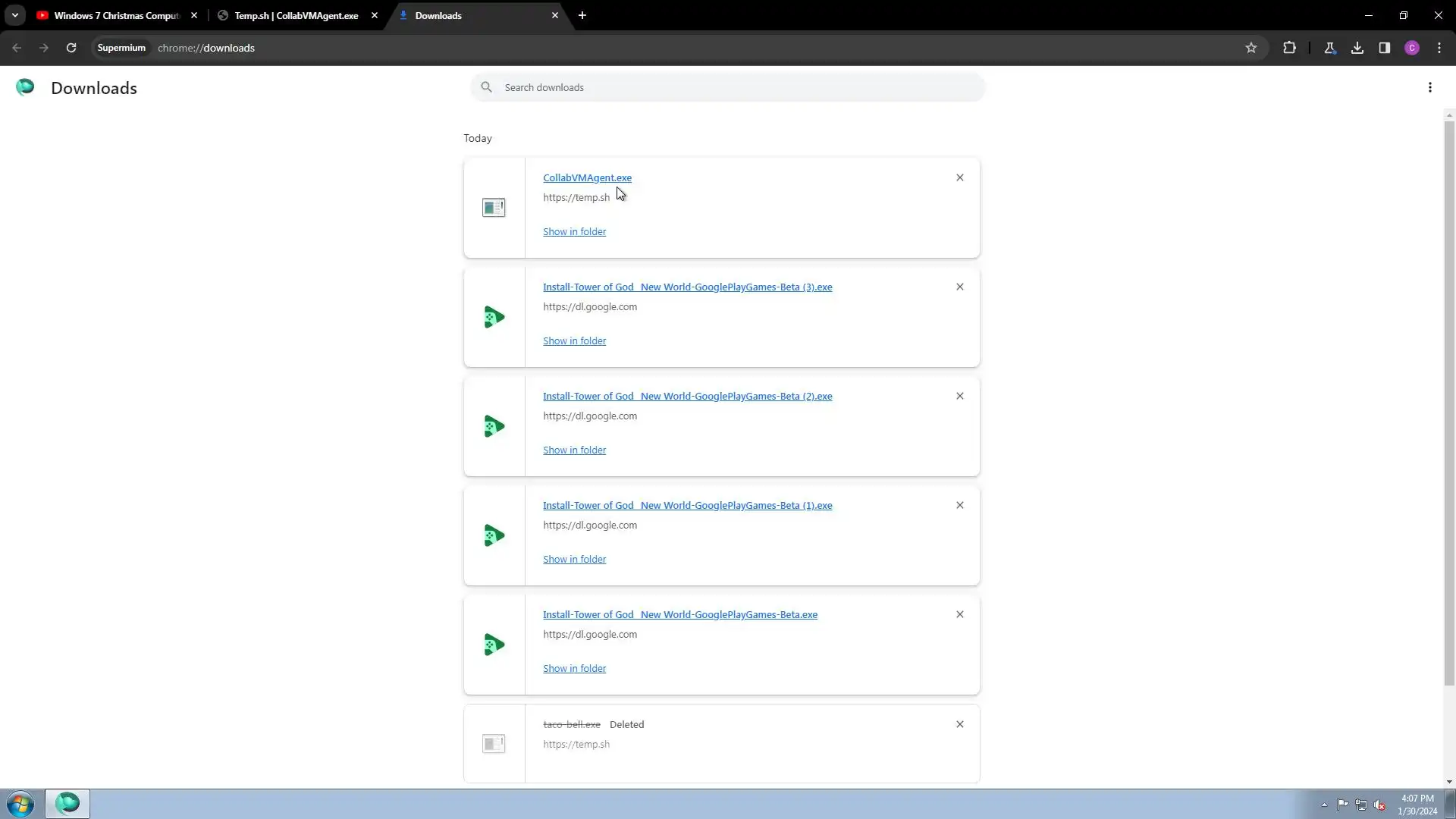
Task: Open Downloads page more actions menu
Action: pos(1430,87)
